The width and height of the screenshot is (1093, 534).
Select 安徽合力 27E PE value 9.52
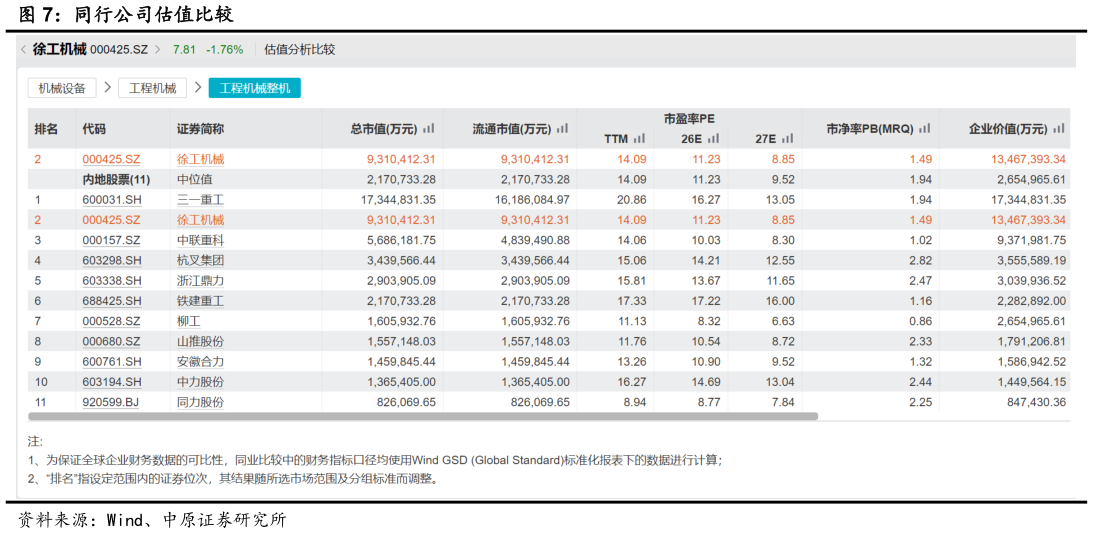[784, 362]
